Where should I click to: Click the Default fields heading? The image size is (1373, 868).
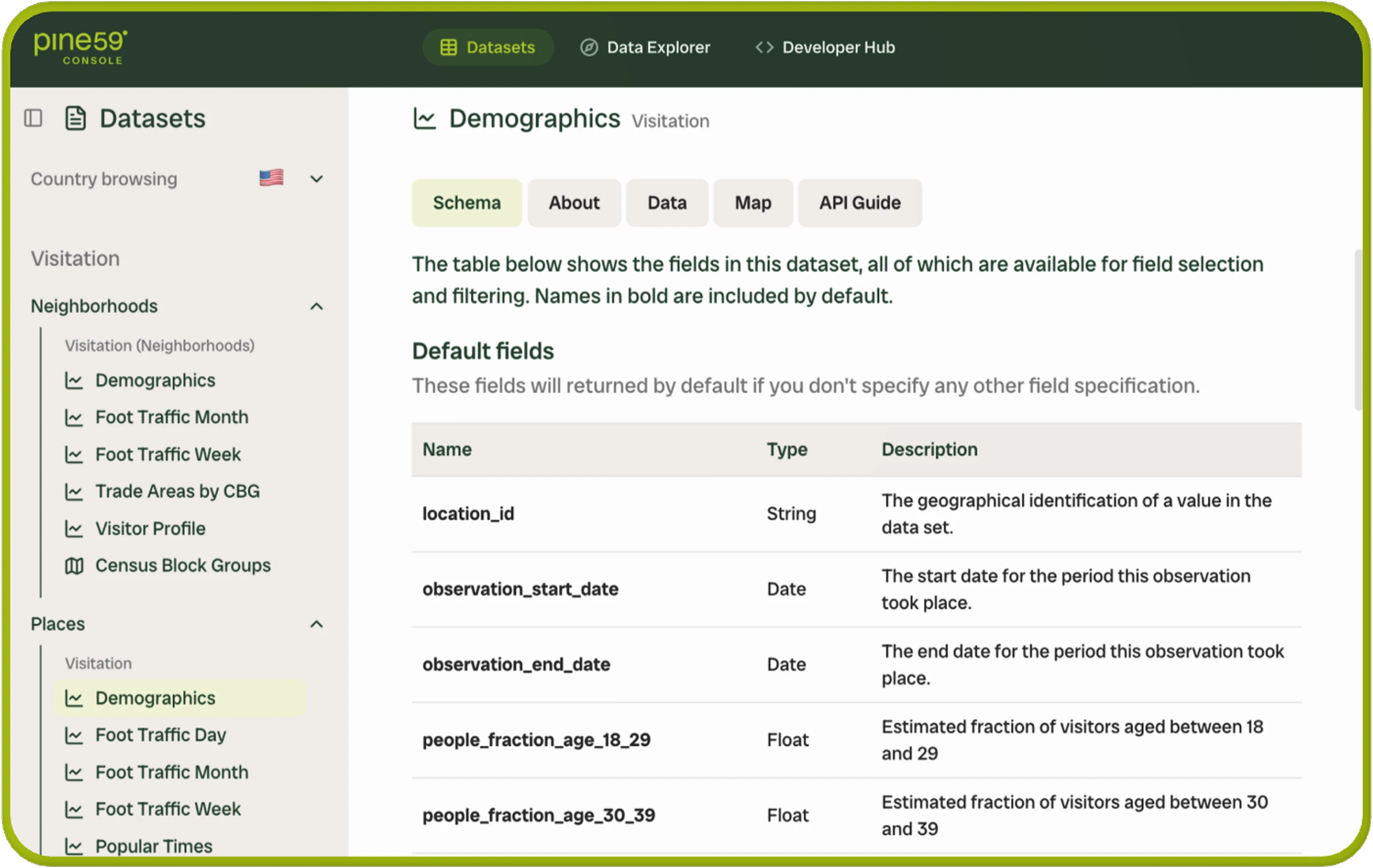tap(483, 351)
